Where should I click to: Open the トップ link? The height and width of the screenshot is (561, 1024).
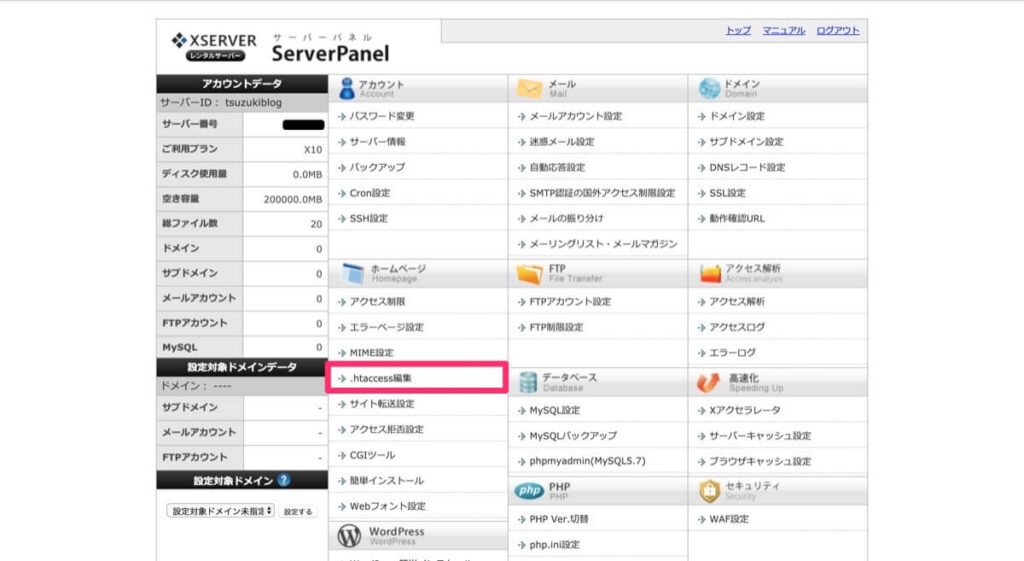point(738,30)
